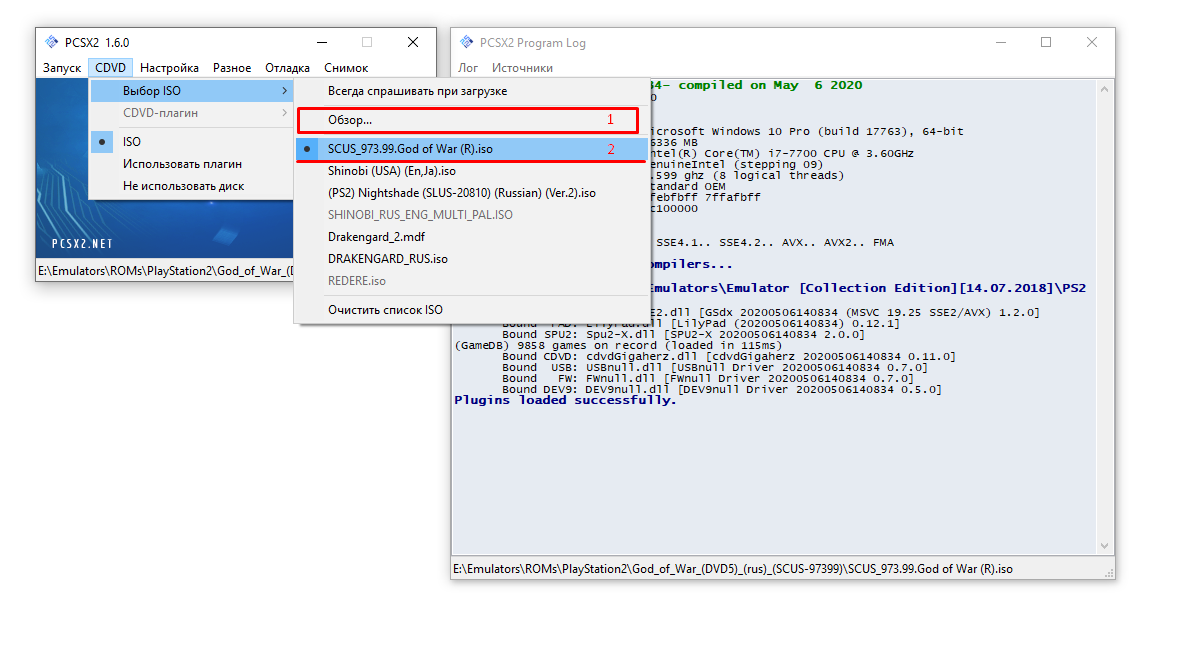Image resolution: width=1177 pixels, height=649 pixels.
Task: Open the Лог menu in Program Log window
Action: 468,68
